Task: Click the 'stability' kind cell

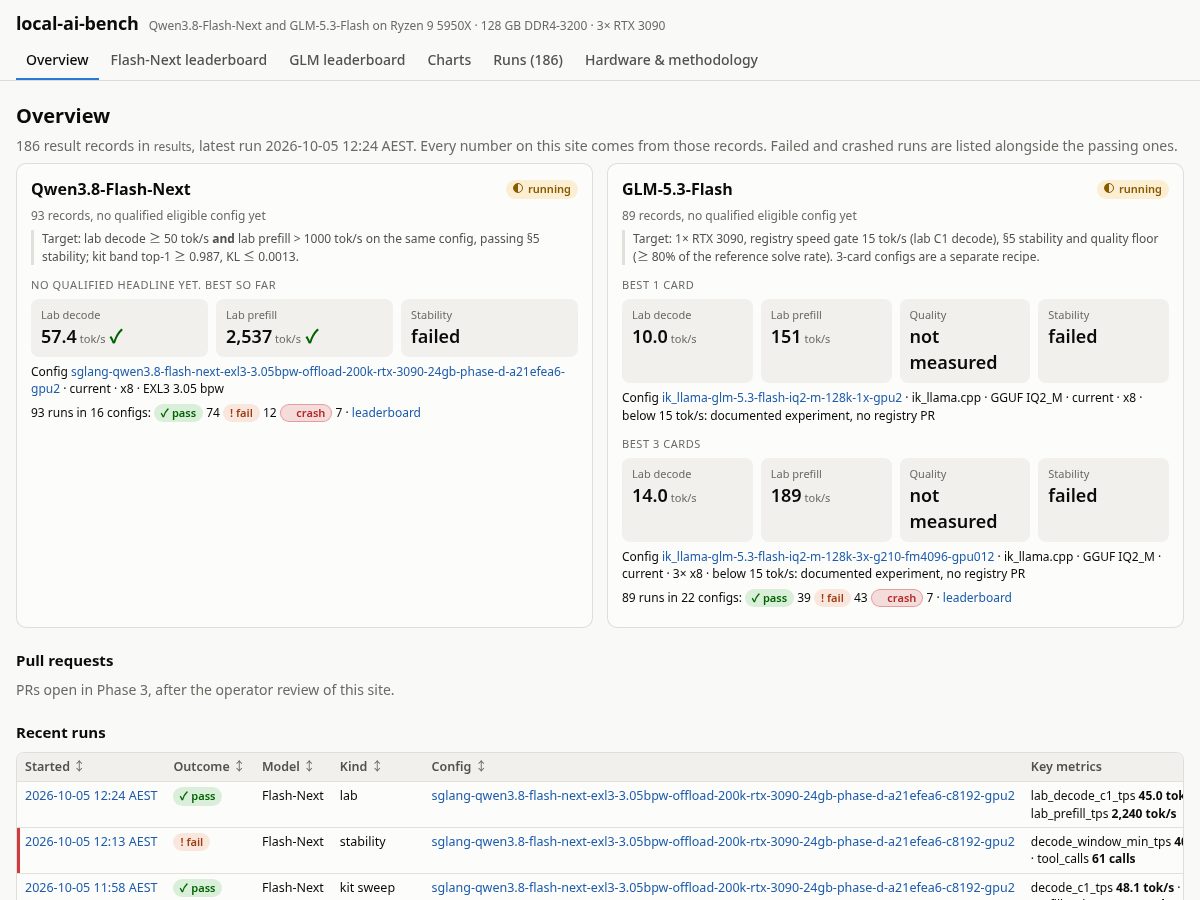Action: pos(363,842)
